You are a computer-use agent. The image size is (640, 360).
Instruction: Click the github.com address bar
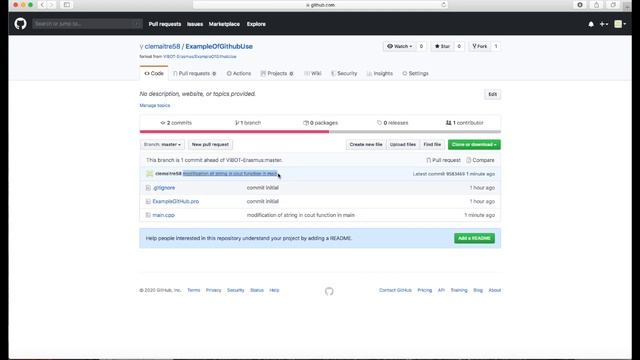pyautogui.click(x=320, y=5)
